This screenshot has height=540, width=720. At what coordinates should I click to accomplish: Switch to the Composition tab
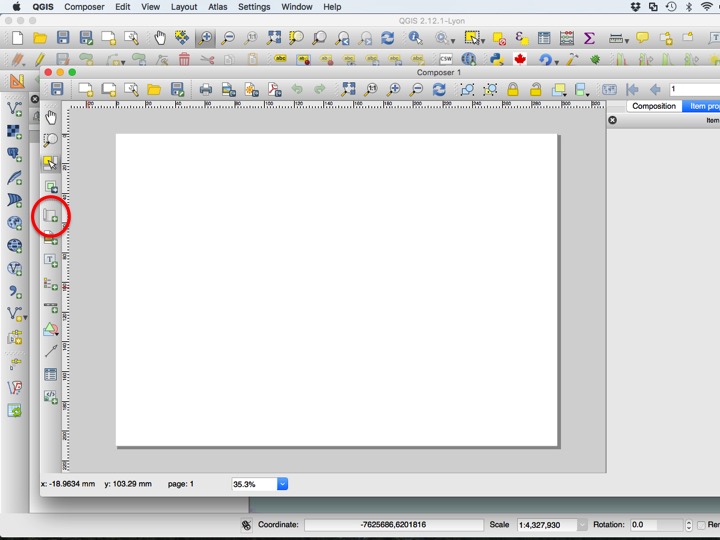pos(654,106)
